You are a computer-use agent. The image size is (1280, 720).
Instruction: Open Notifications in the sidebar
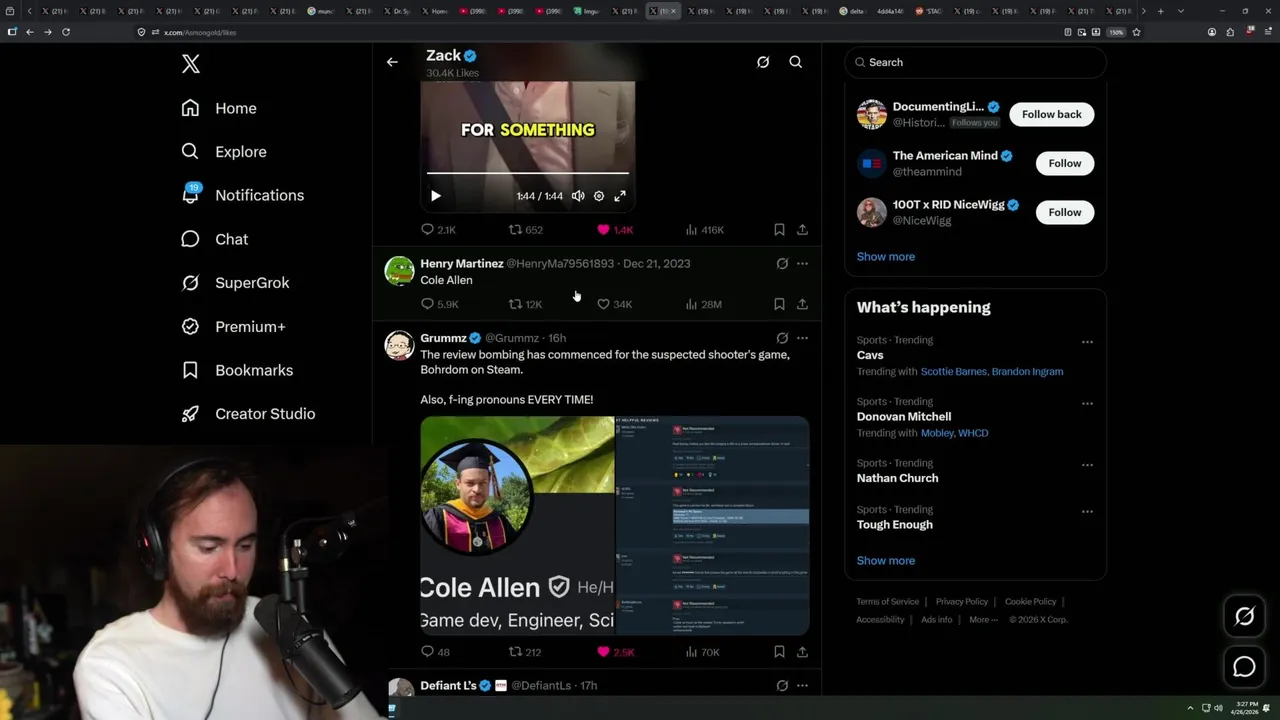(242, 195)
